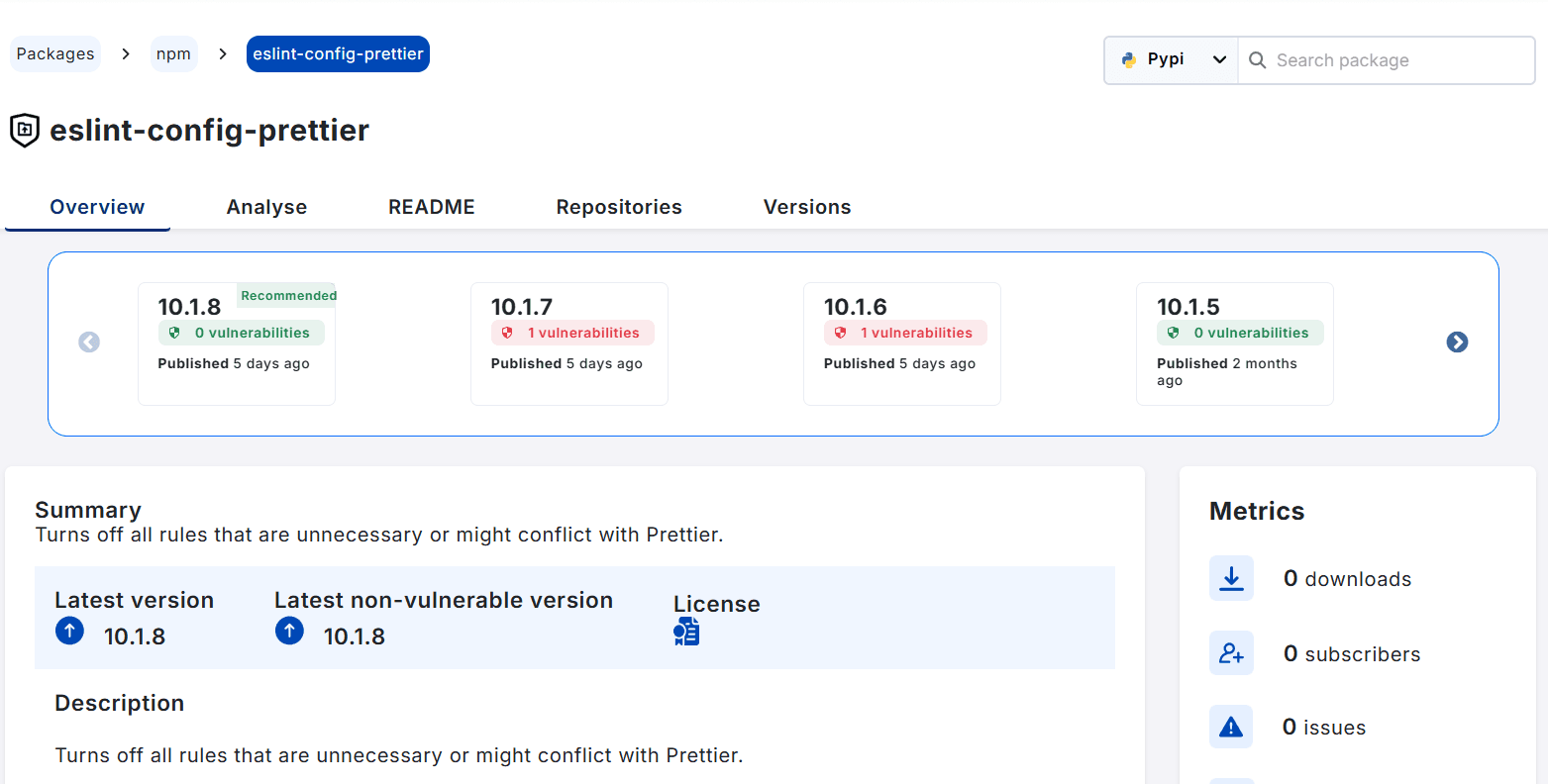Click the Latest version up-arrow icon
The height and width of the screenshot is (784, 1548).
point(69,631)
